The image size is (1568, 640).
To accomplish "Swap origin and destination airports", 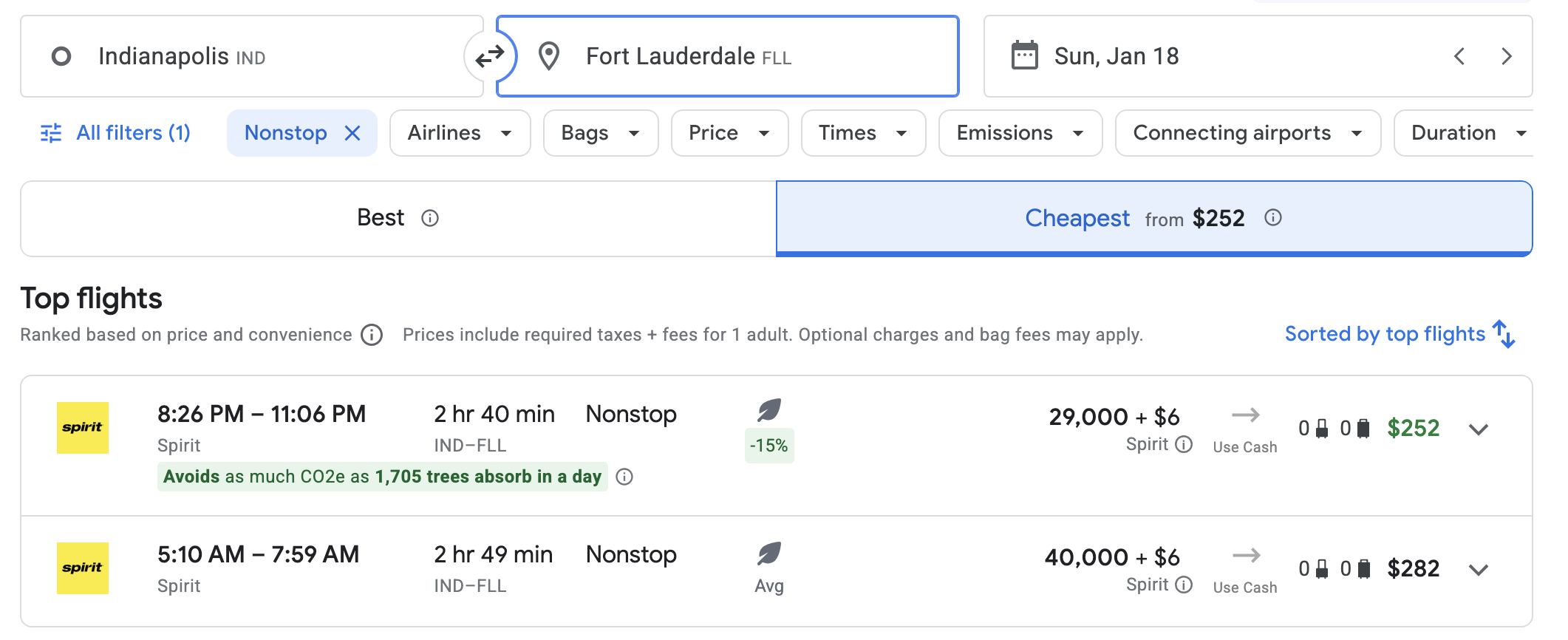I will tap(490, 56).
